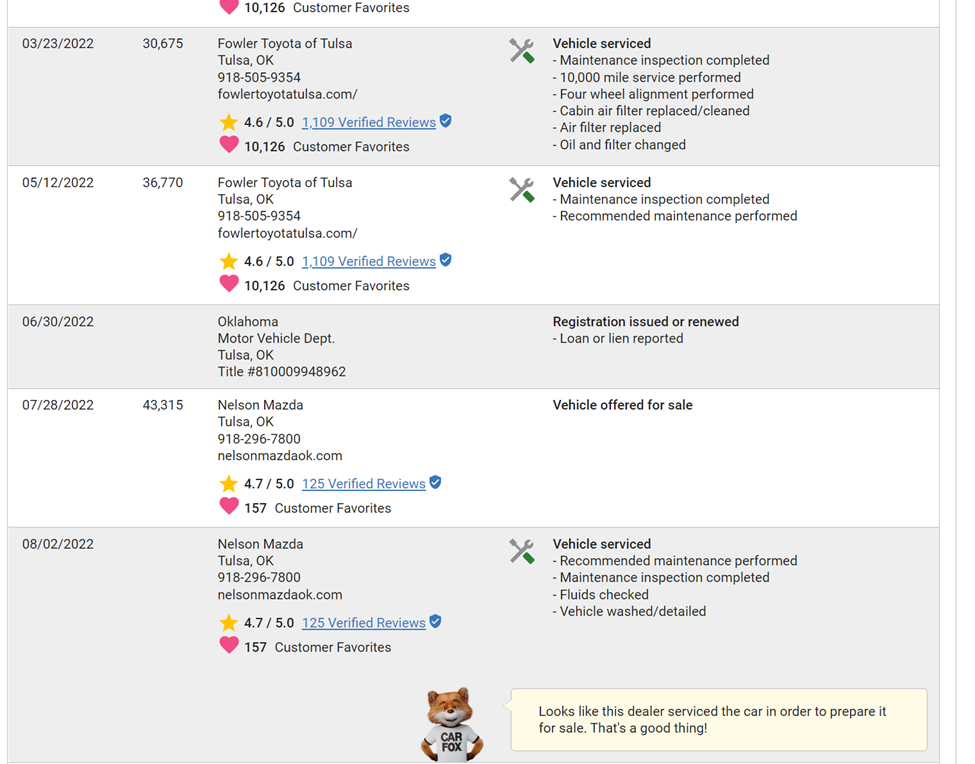Click the verified shield badge in 08/02/2022 row
This screenshot has width=975, height=764.
(x=435, y=621)
